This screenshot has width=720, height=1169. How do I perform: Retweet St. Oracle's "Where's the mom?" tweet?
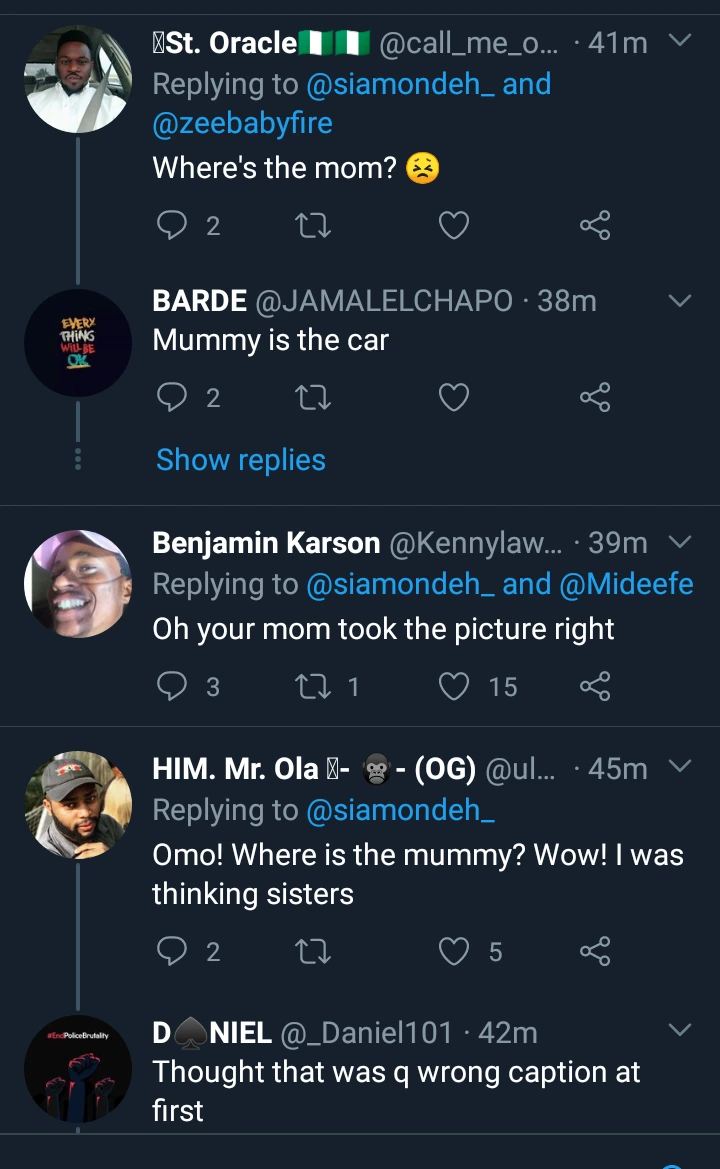[315, 226]
